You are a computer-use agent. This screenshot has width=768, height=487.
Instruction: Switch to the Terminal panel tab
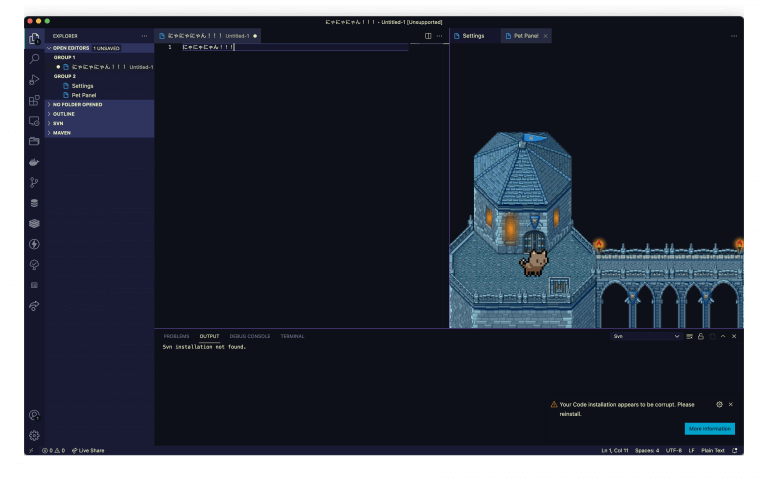pos(292,336)
